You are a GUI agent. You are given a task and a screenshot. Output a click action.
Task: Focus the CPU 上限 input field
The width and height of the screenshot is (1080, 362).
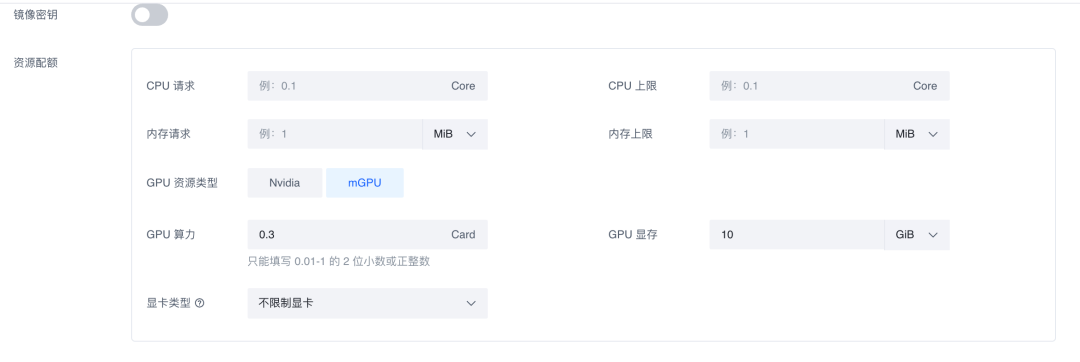coord(829,86)
